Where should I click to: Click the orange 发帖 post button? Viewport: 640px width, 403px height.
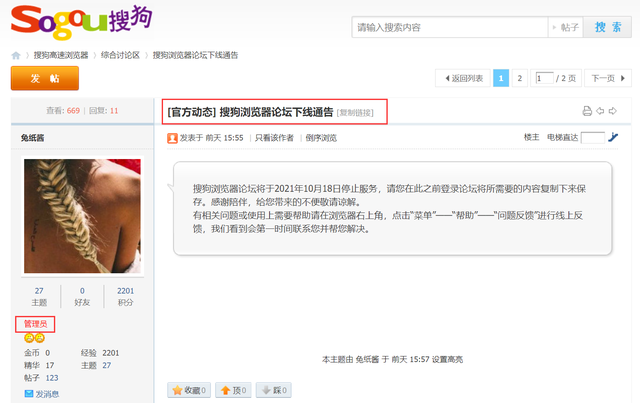(x=45, y=78)
